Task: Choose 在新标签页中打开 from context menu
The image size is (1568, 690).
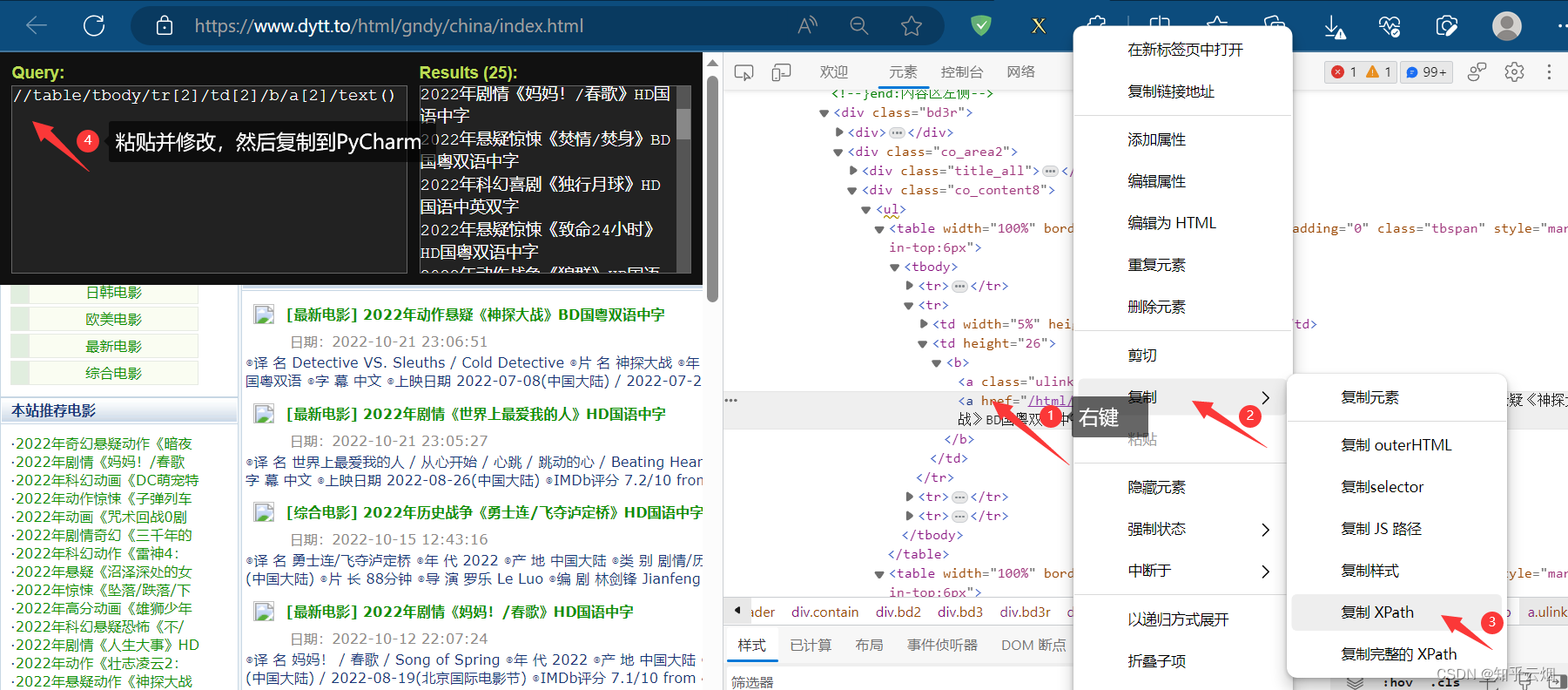Action: [x=1183, y=50]
